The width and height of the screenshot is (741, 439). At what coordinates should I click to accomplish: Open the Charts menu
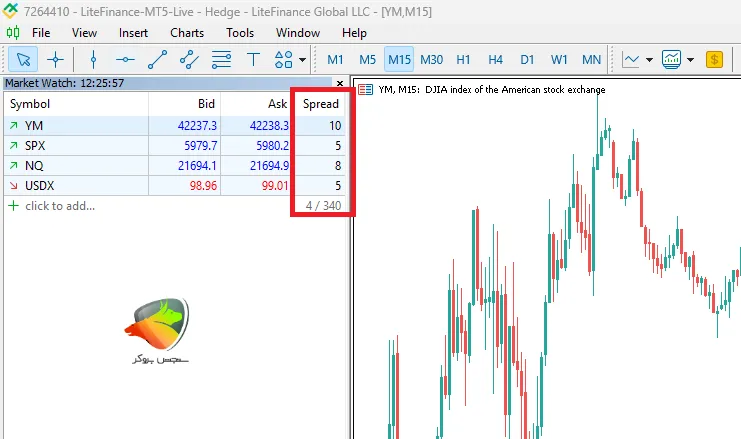[x=187, y=32]
